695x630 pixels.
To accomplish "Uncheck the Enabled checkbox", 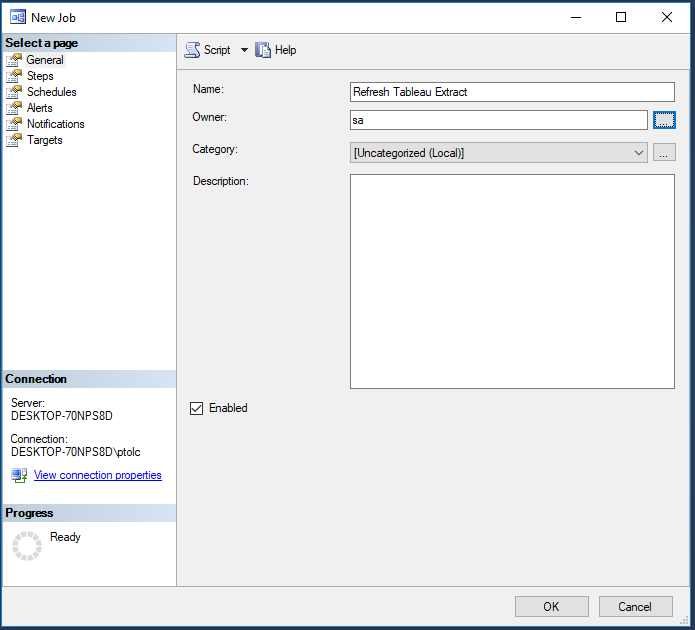I will pyautogui.click(x=196, y=408).
